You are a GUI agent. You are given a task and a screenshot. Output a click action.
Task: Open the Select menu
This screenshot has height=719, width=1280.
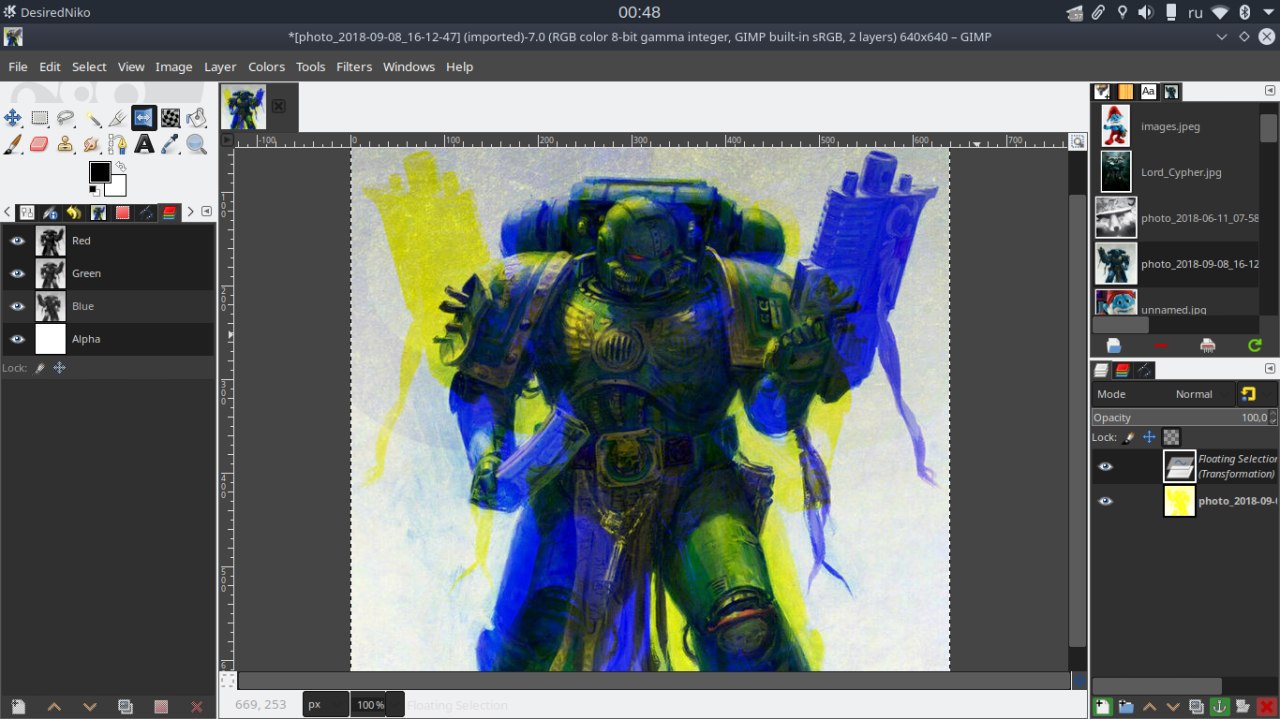(x=89, y=67)
